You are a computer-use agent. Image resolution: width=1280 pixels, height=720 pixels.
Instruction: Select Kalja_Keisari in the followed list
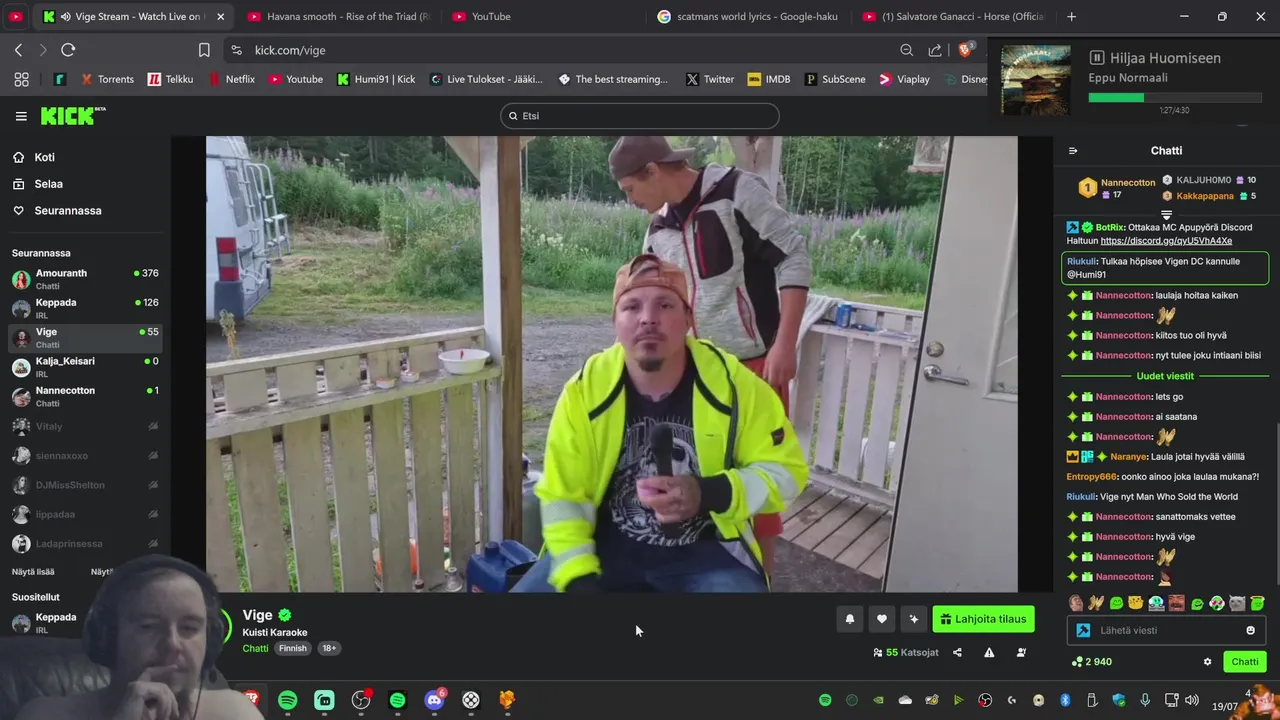tap(85, 367)
